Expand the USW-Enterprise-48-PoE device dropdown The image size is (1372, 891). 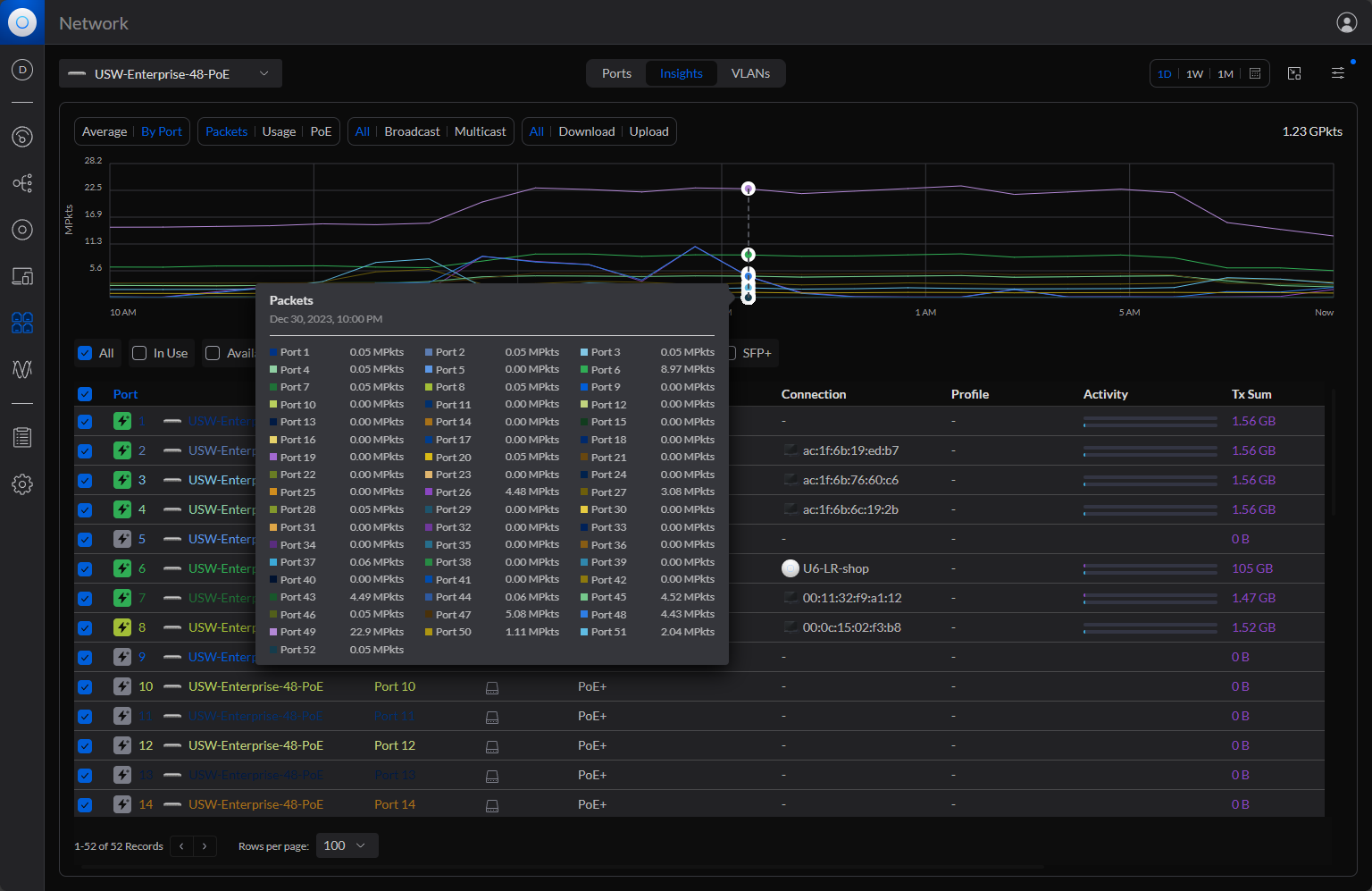171,73
